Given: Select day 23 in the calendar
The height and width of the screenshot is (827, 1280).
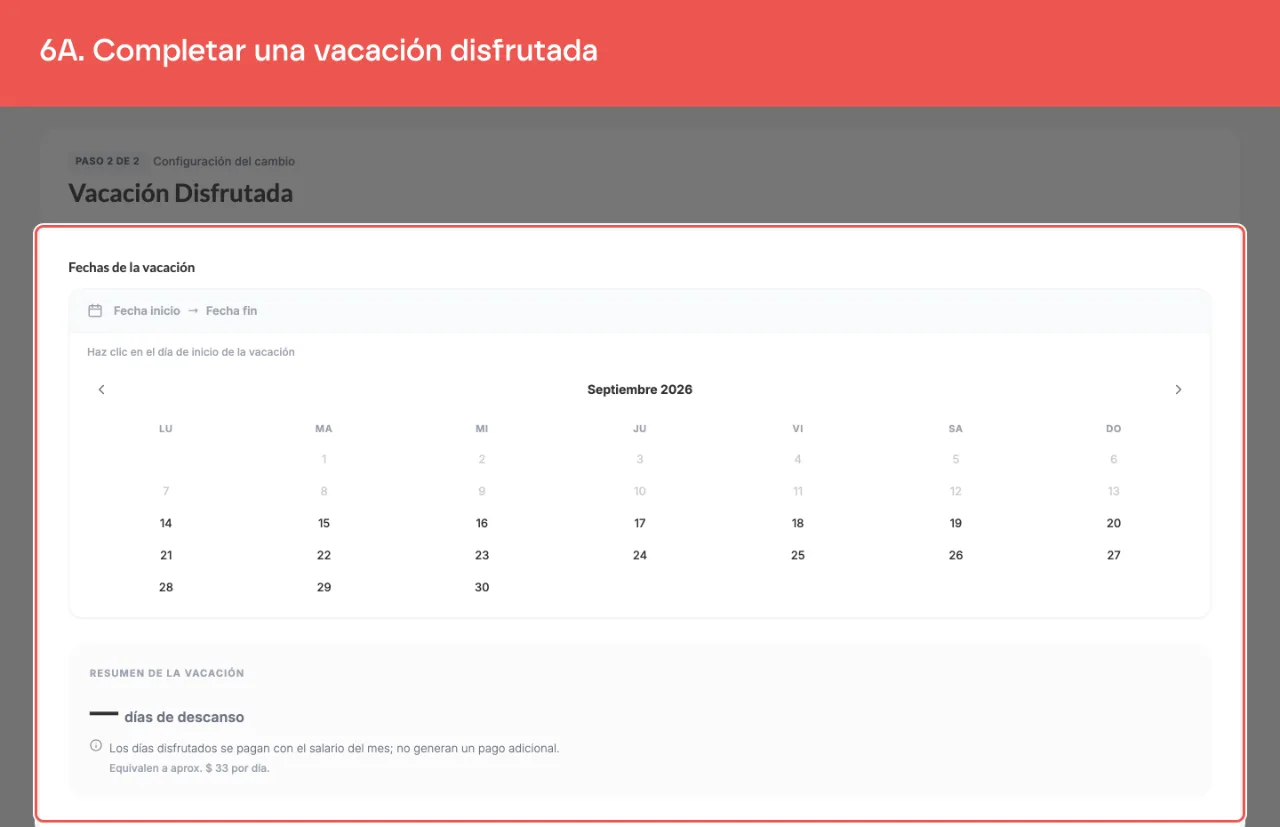Looking at the screenshot, I should tap(482, 555).
